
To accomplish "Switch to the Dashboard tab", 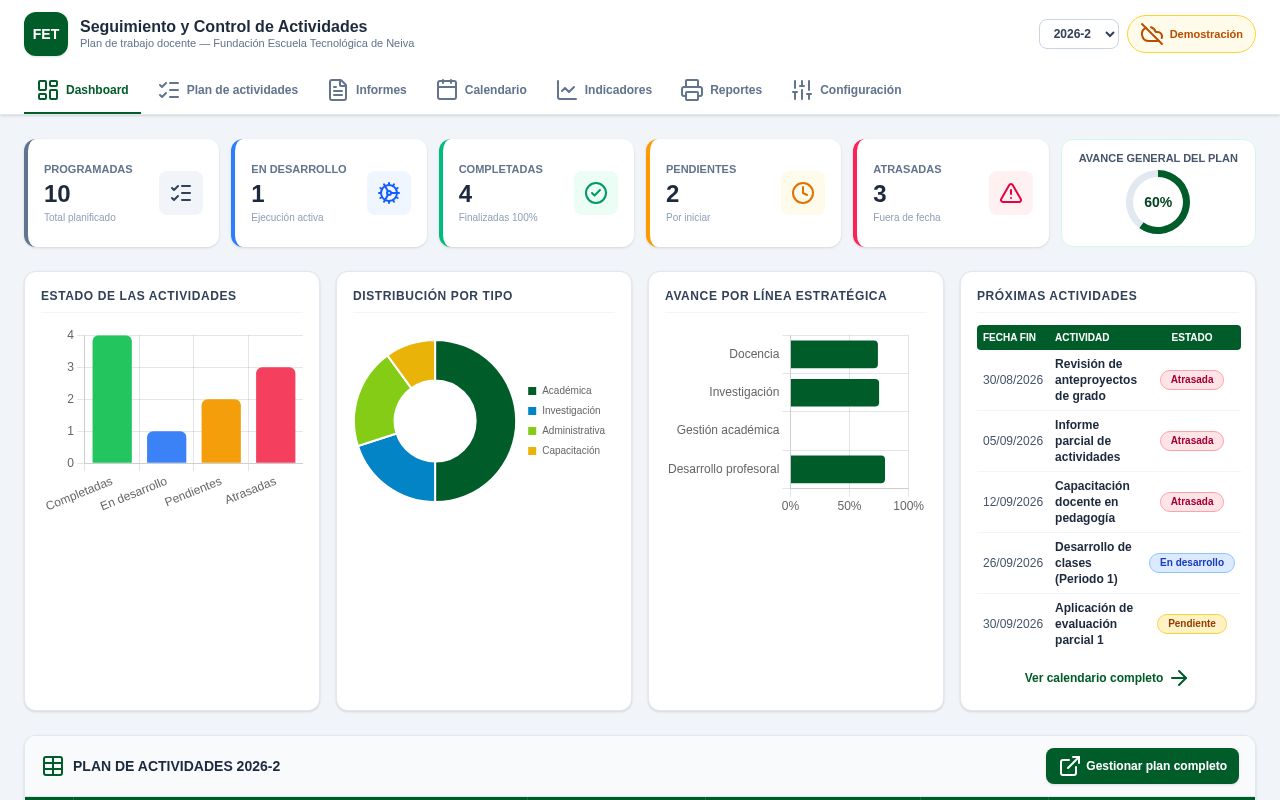I will click(83, 90).
